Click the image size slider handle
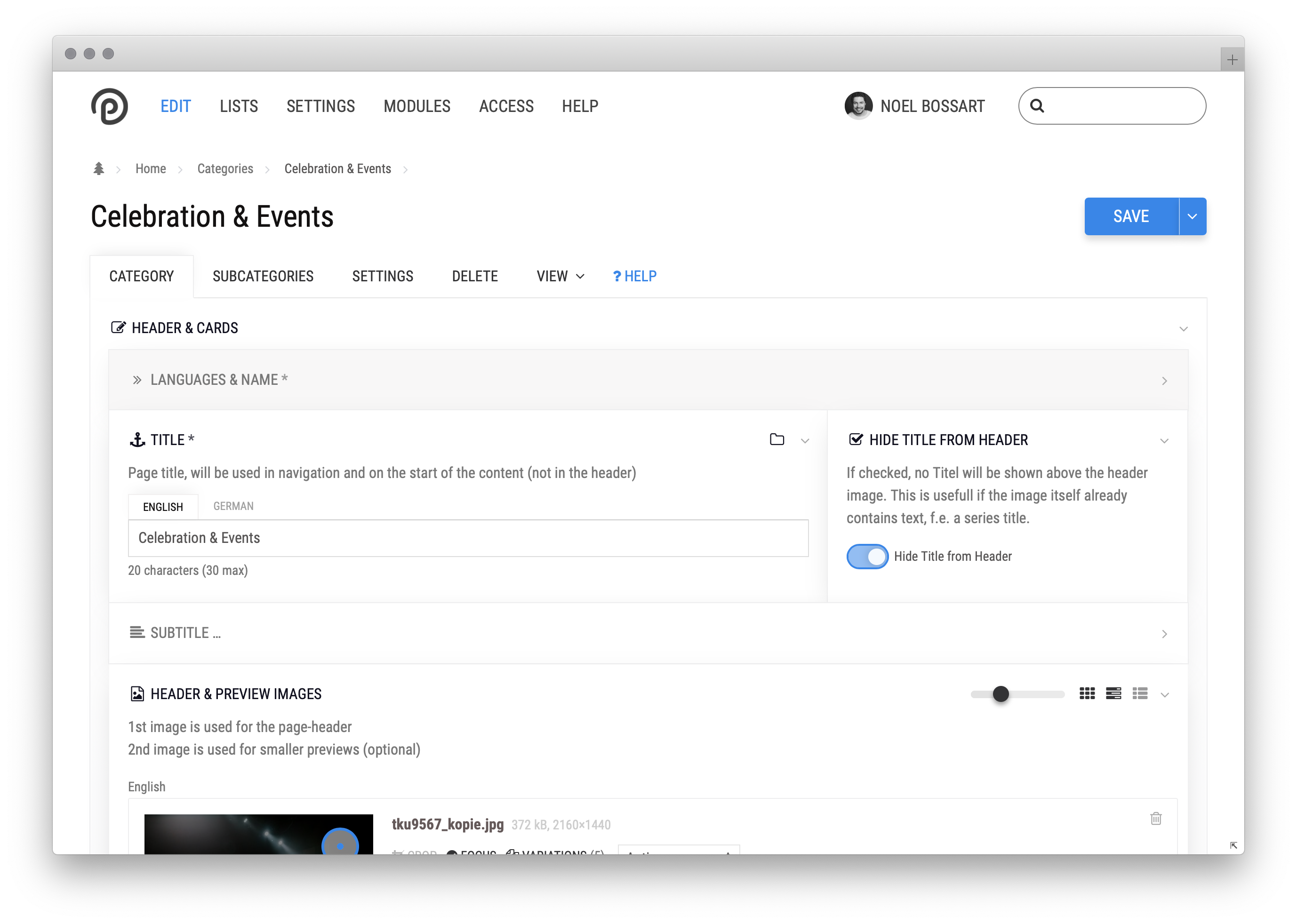Screen dimensions: 1297x924 click(x=1001, y=694)
